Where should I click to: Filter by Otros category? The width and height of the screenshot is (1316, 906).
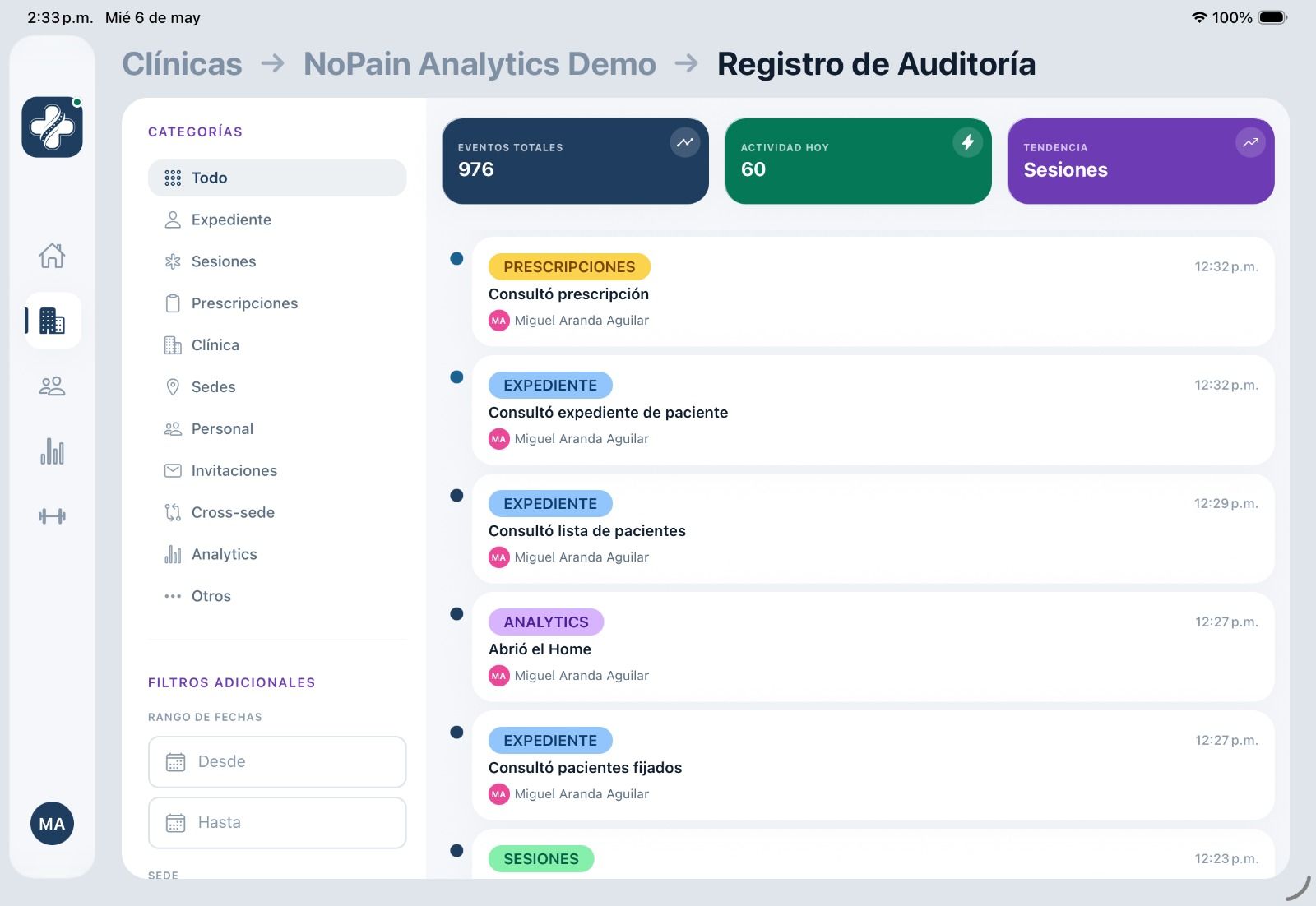[277, 597]
